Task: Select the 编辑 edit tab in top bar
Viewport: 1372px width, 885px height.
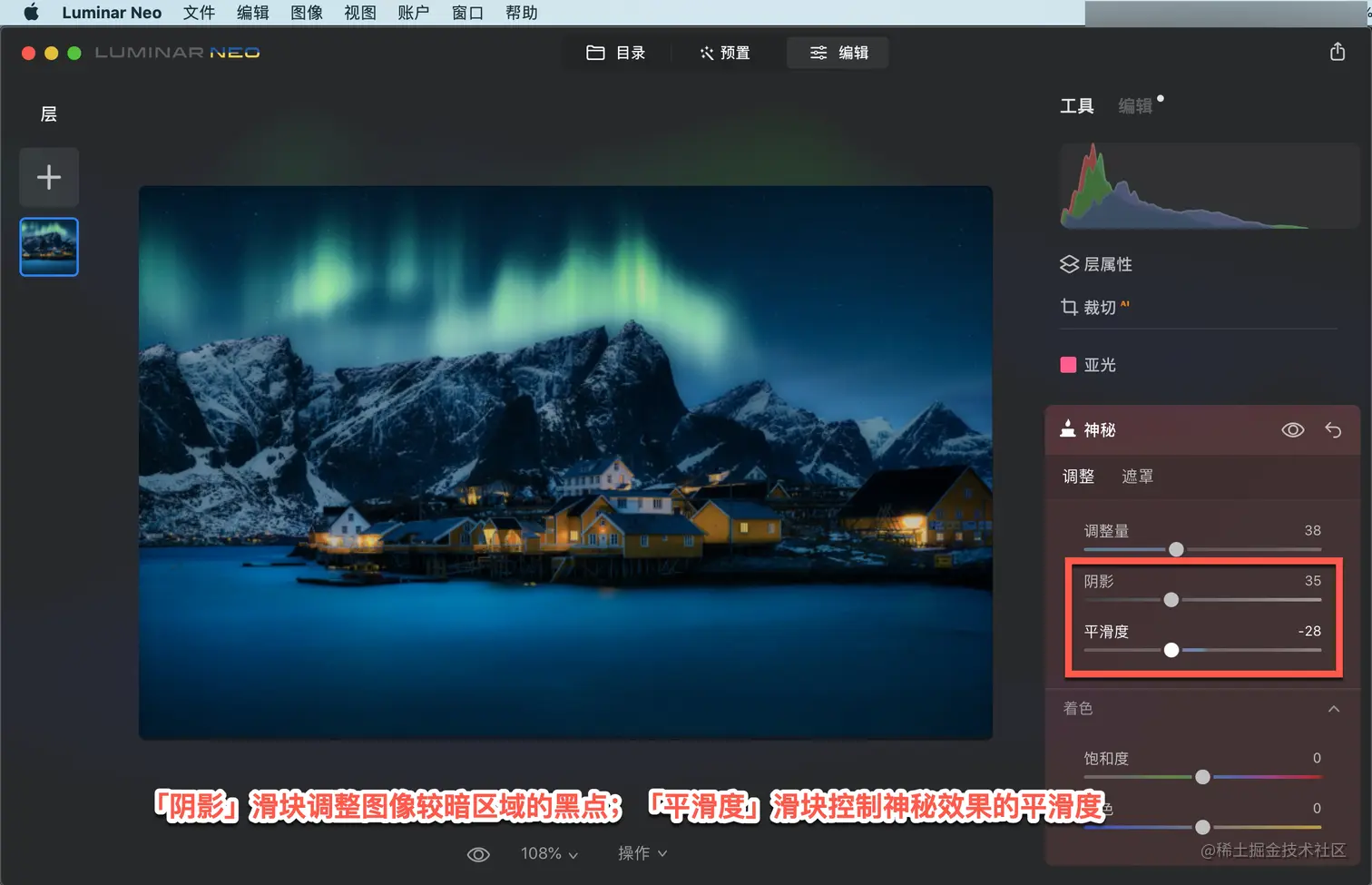Action: pyautogui.click(x=838, y=53)
